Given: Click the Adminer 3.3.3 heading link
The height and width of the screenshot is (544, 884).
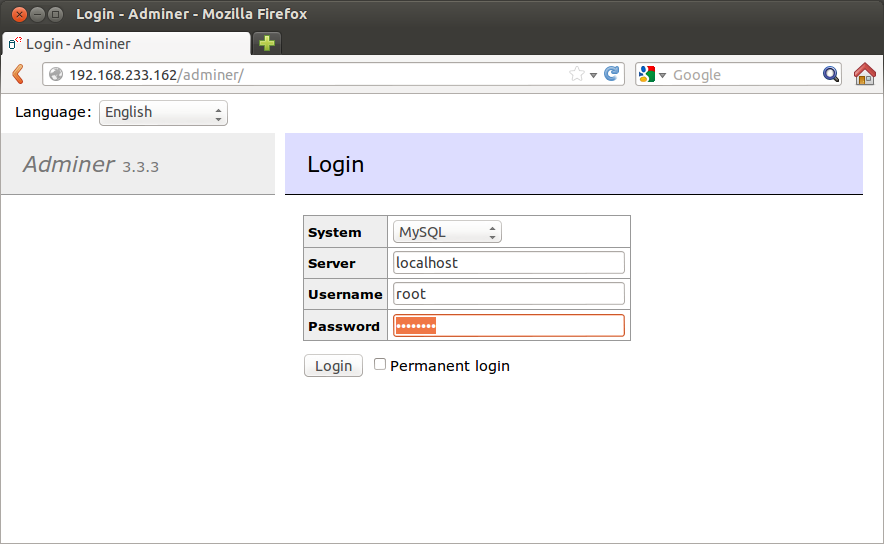Looking at the screenshot, I should [91, 165].
